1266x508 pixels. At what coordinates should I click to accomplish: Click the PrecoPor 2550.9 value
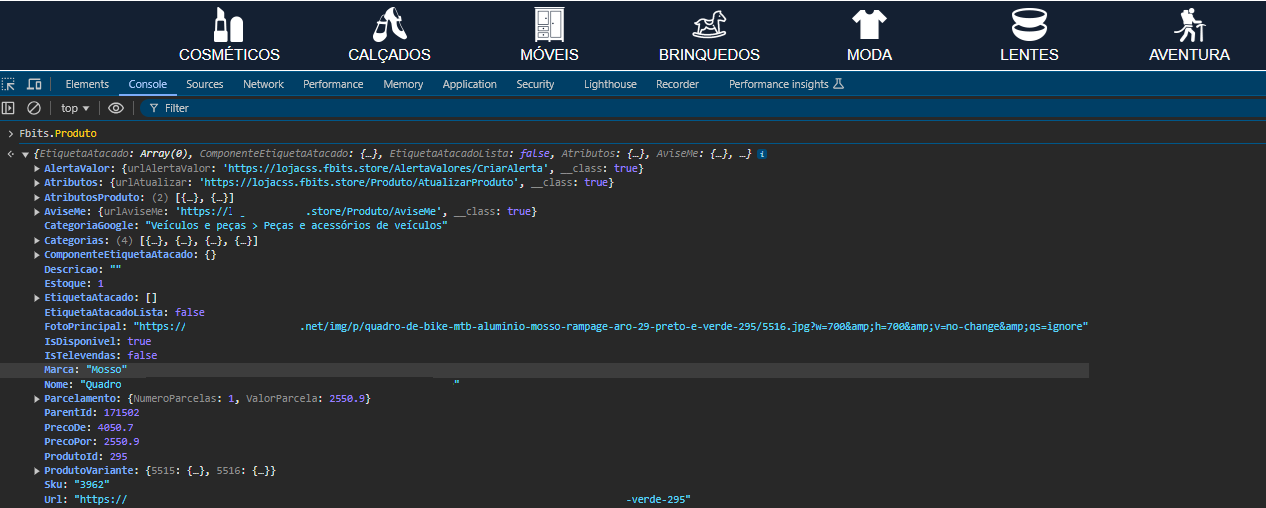(x=122, y=442)
